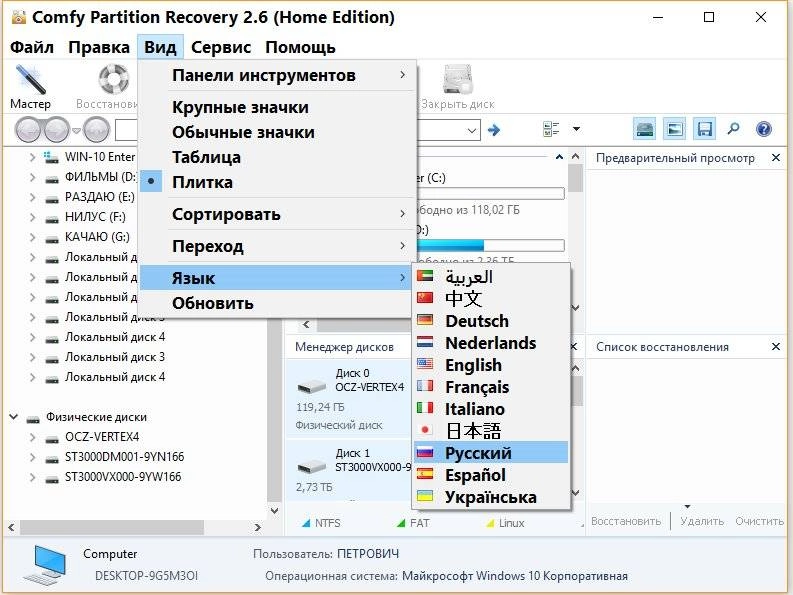Image resolution: width=793 pixels, height=595 pixels.
Task: Close the Предварительный просмотр panel
Action: pos(776,158)
